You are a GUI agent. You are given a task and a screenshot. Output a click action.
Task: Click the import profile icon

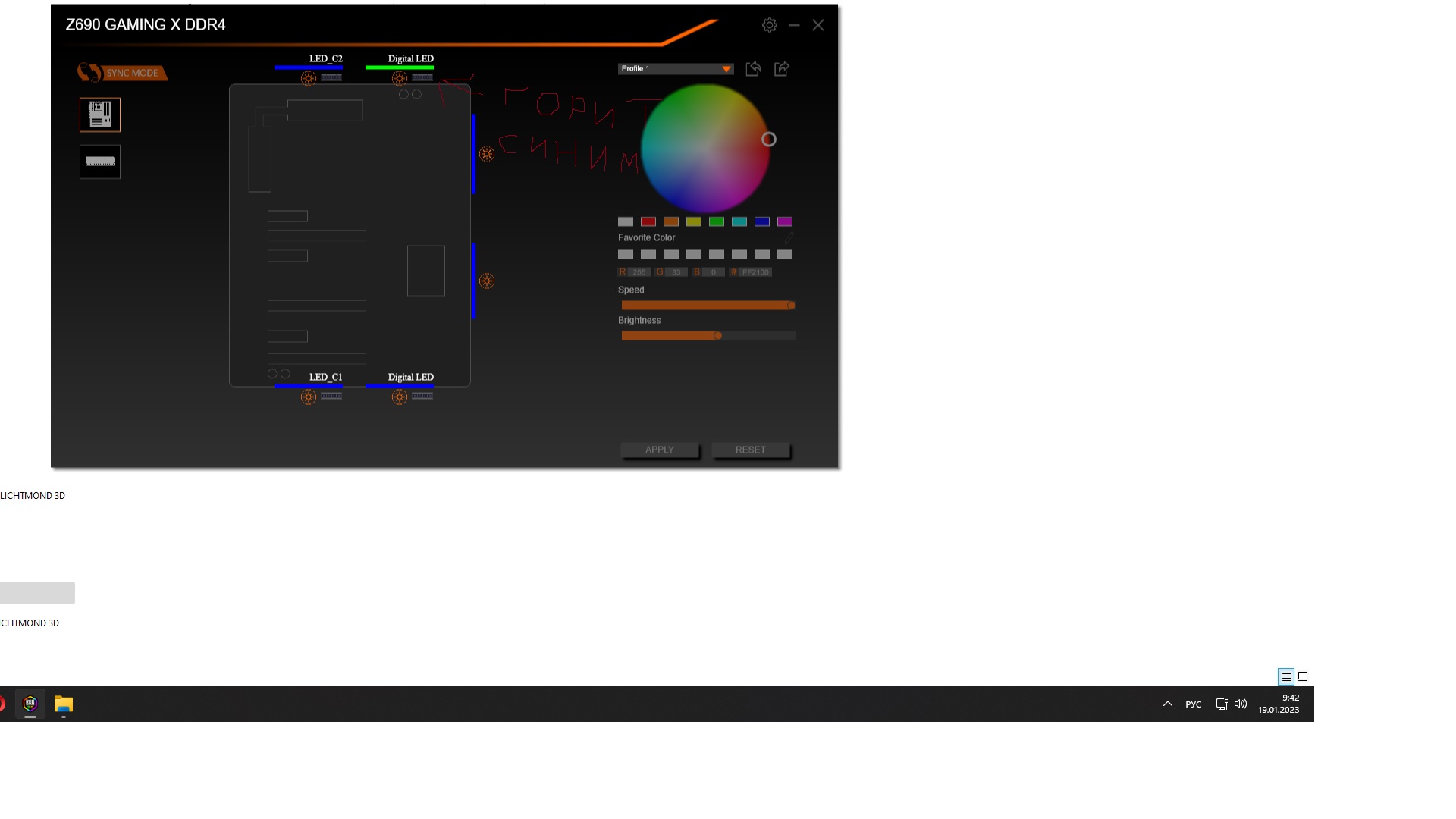point(753,69)
